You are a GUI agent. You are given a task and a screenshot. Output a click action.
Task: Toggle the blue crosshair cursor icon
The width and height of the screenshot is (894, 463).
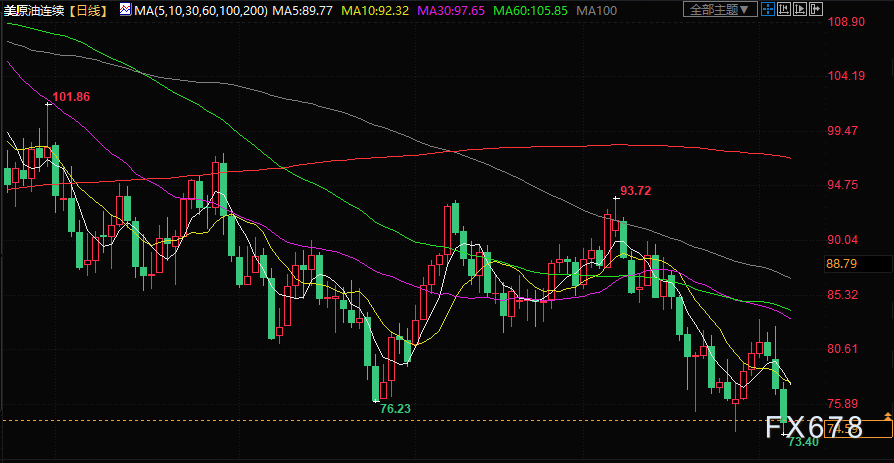point(768,9)
